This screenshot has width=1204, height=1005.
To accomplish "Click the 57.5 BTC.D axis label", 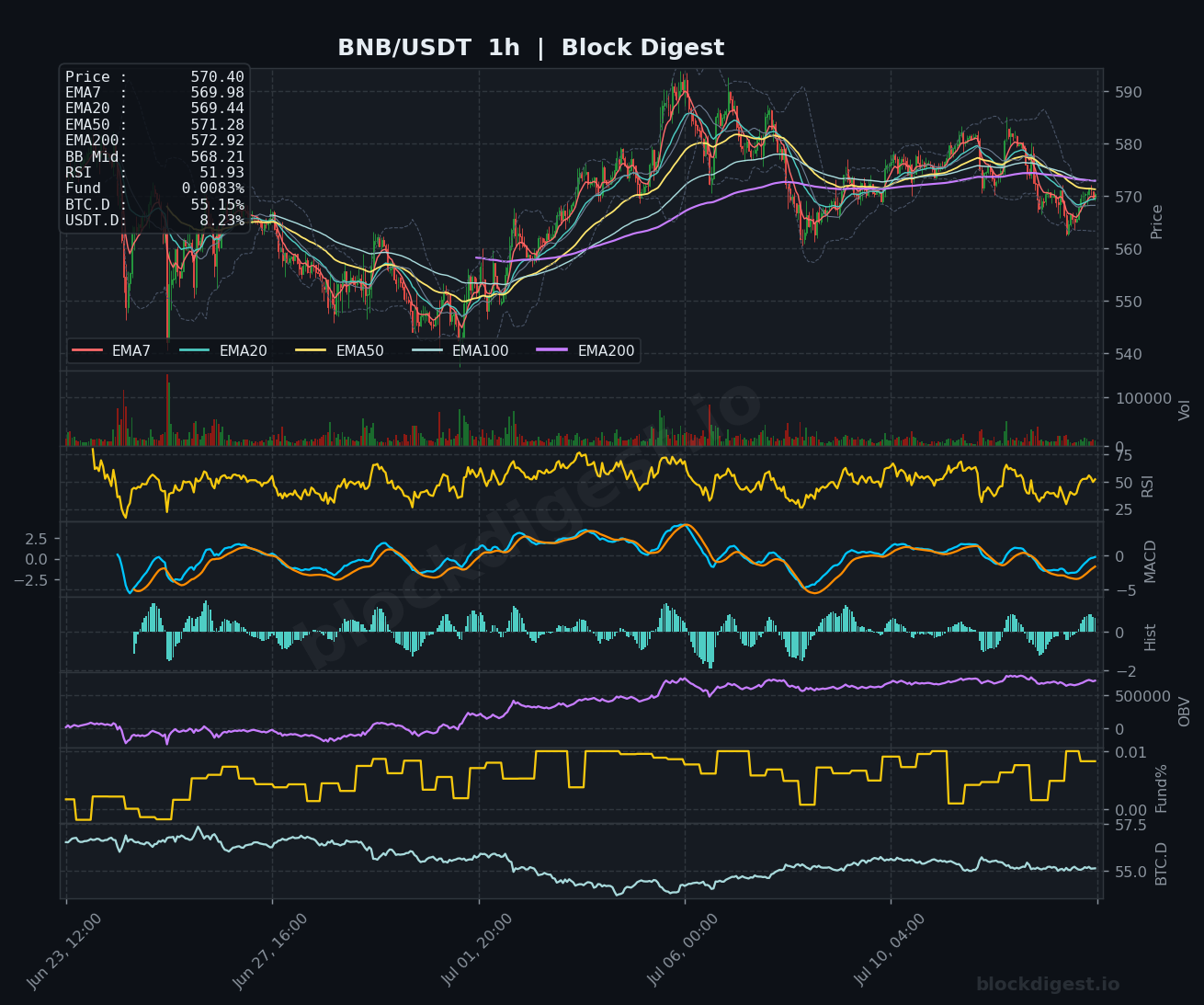I will (1131, 825).
